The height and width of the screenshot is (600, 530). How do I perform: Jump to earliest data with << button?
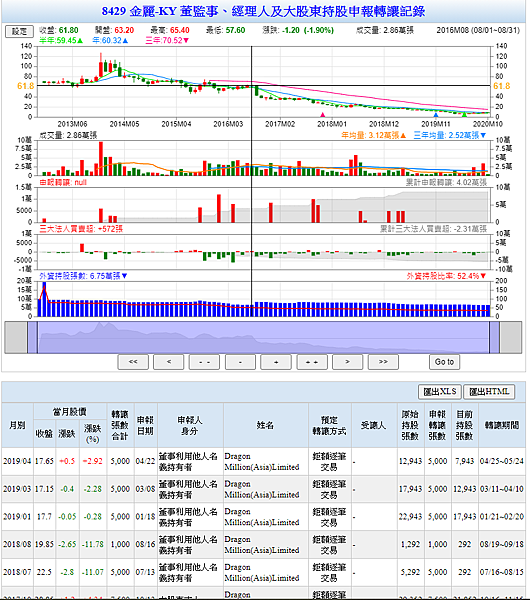click(133, 362)
